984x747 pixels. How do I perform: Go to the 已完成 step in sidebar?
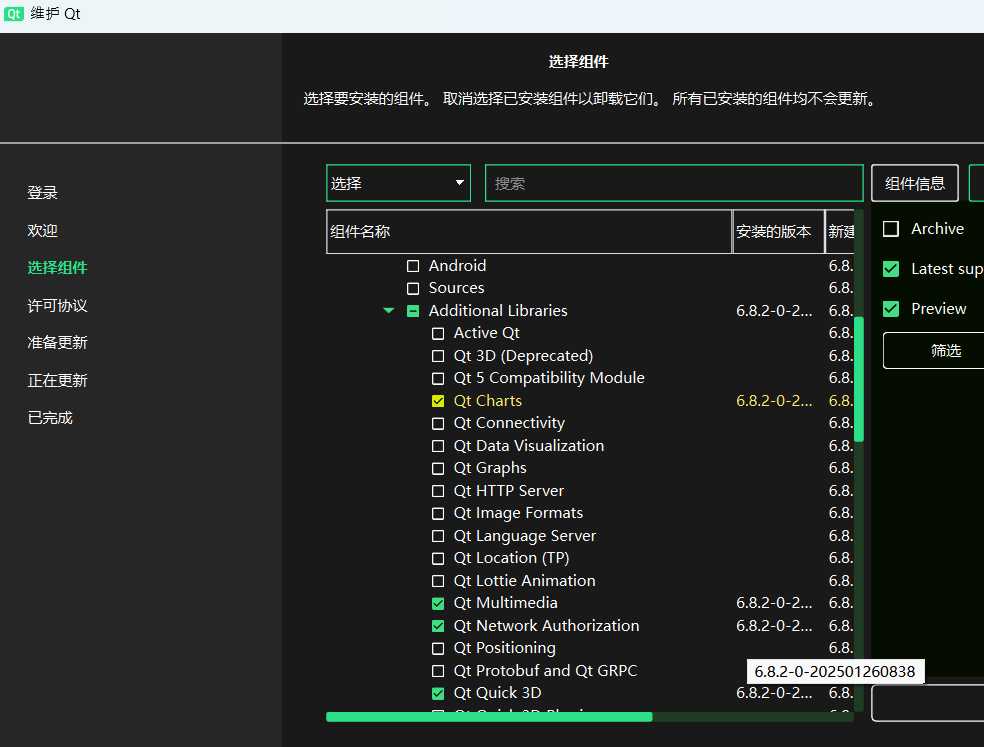[x=50, y=418]
